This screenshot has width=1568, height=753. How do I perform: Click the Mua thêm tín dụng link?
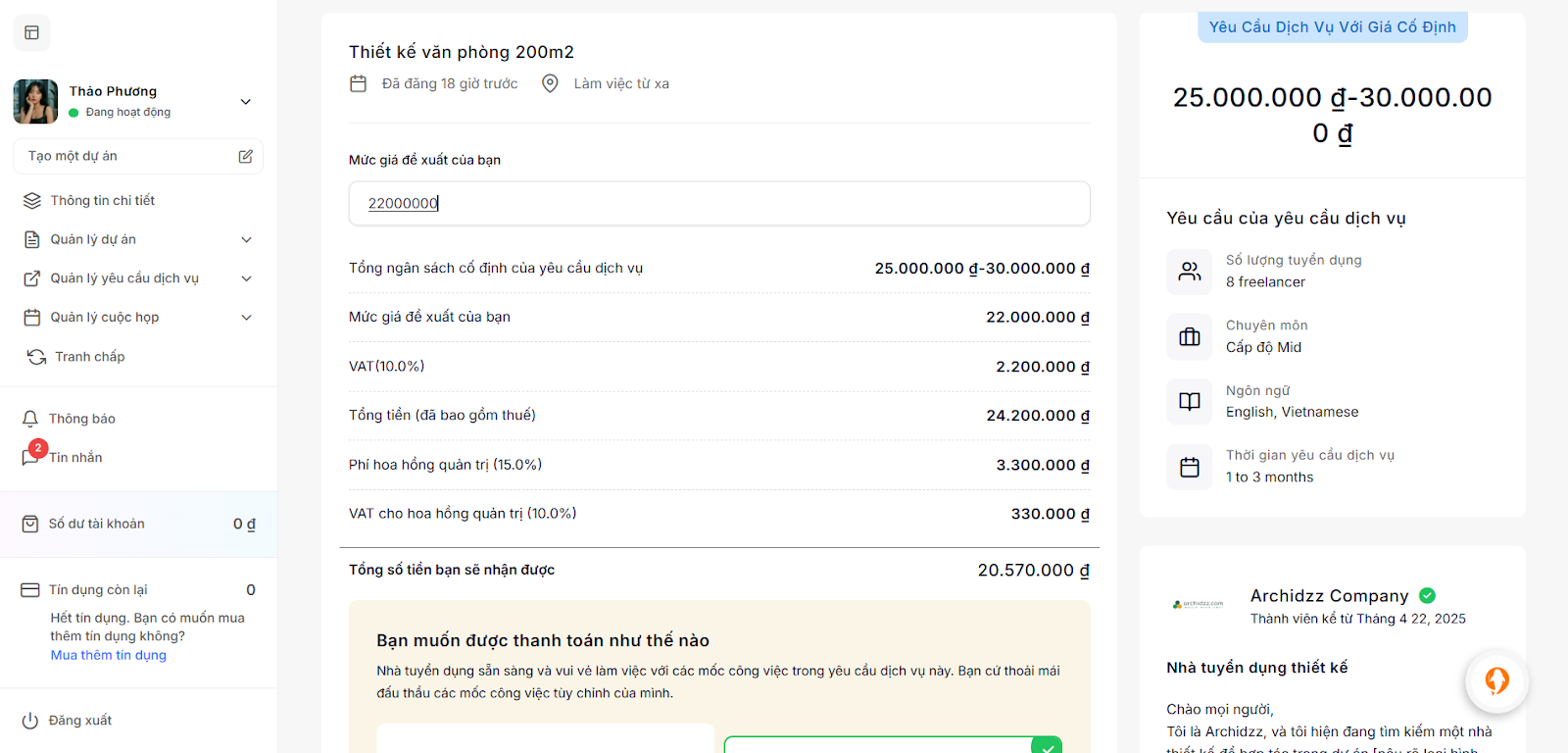click(x=109, y=655)
